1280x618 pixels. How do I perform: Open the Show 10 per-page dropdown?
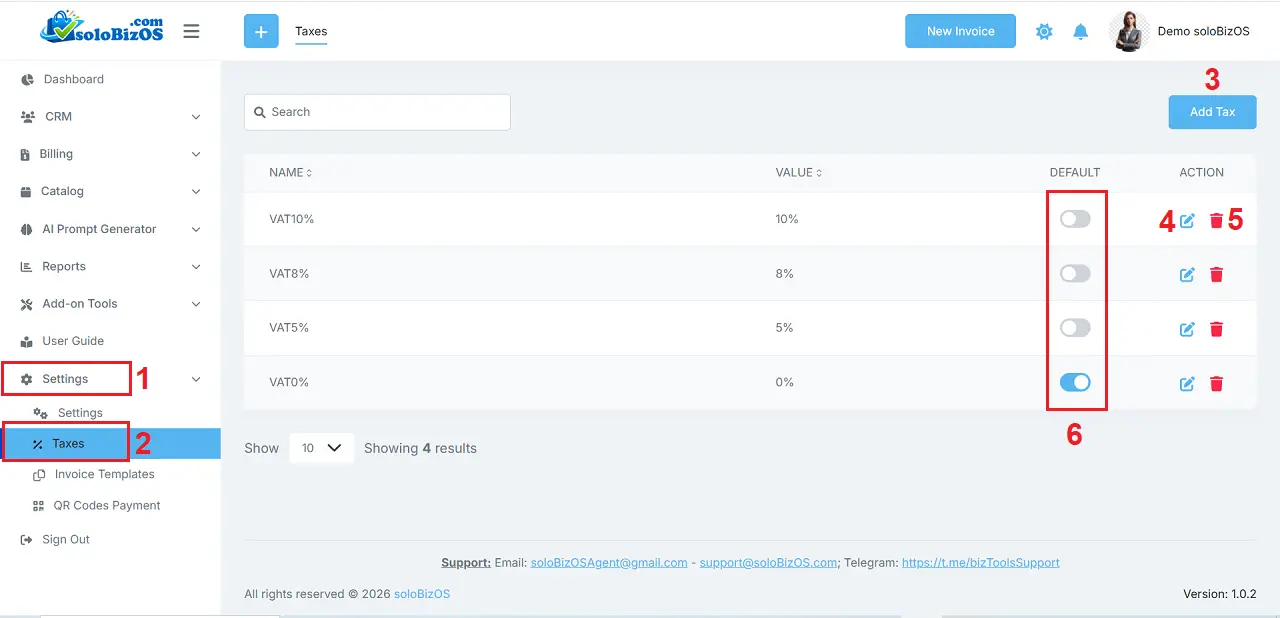(x=321, y=448)
